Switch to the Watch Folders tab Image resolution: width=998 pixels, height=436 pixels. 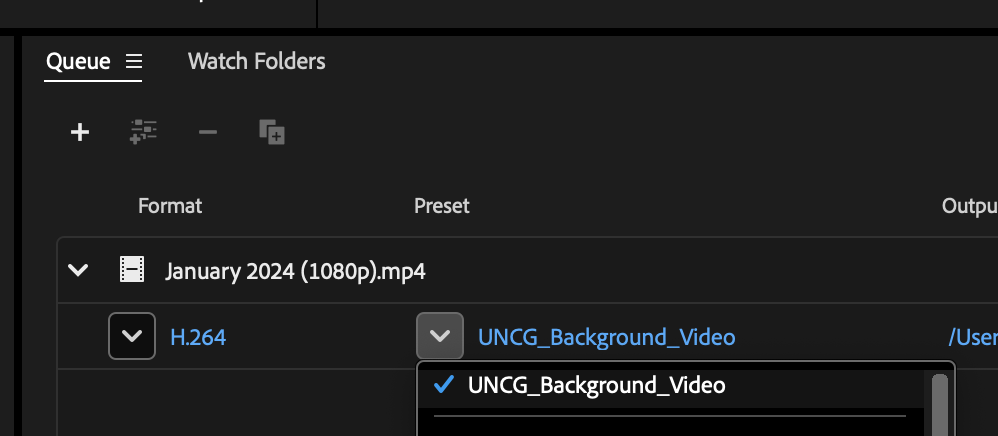tap(256, 62)
